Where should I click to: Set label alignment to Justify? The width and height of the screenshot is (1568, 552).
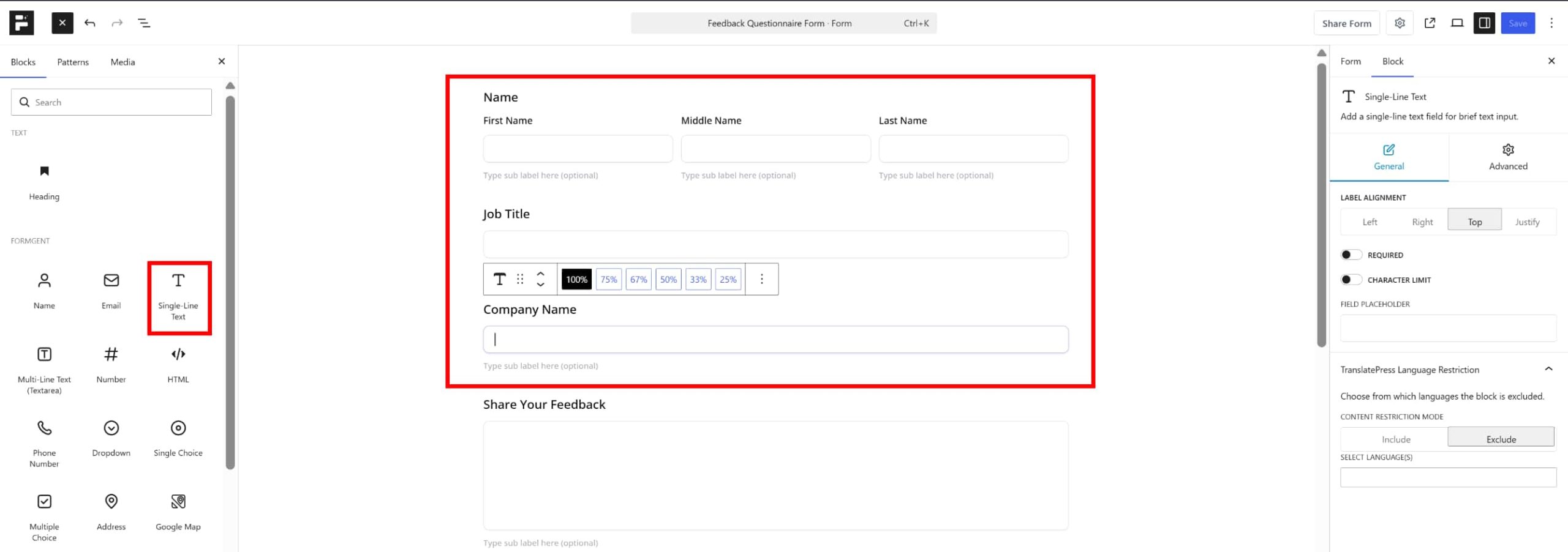[1527, 222]
